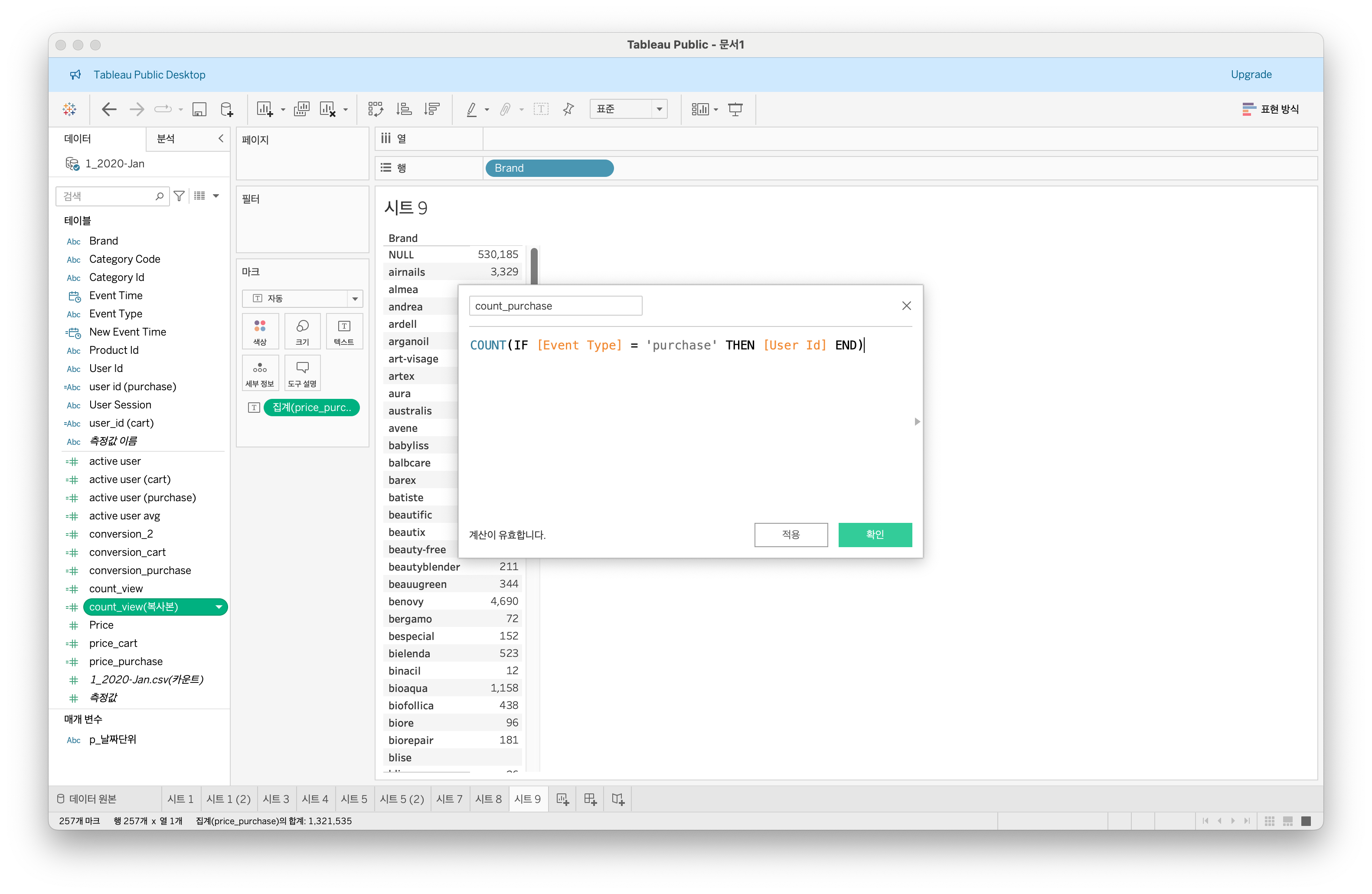The width and height of the screenshot is (1372, 894).
Task: Open the presentation mode icon
Action: click(x=735, y=110)
